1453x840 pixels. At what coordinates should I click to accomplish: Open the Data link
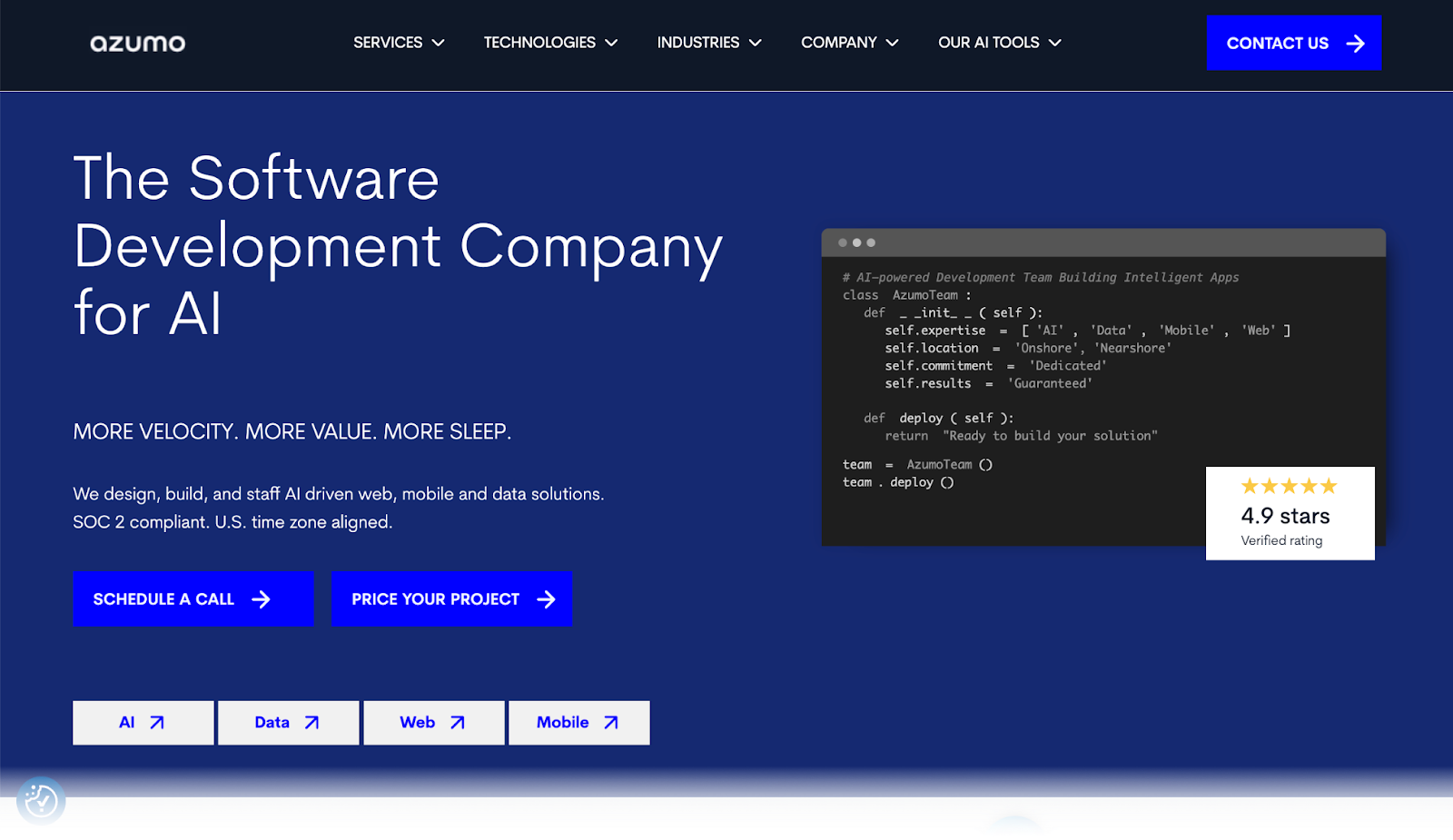point(289,723)
